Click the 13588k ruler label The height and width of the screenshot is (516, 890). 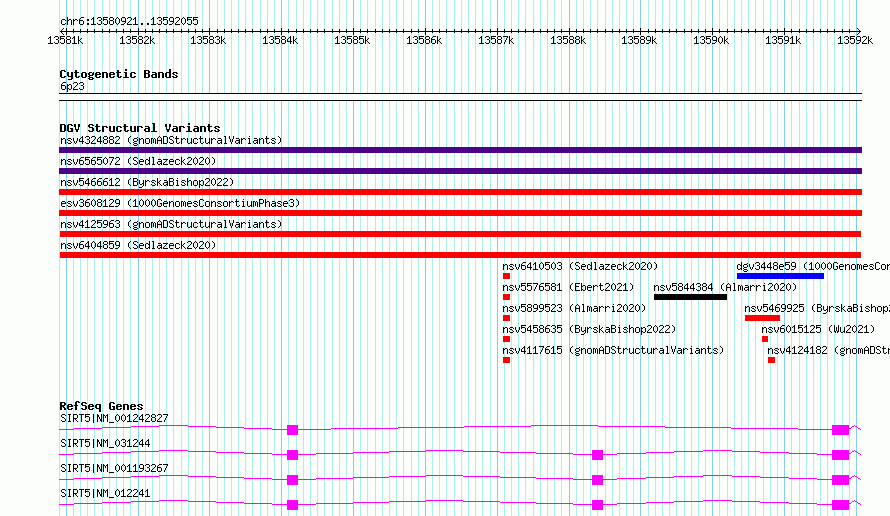568,40
